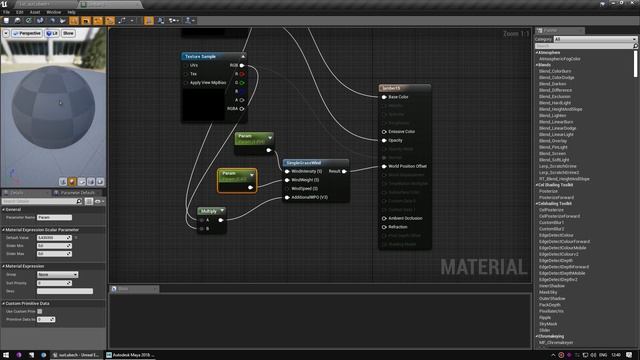
Task: Open the Hierarchy toolbar dropdown
Action: [190, 20]
